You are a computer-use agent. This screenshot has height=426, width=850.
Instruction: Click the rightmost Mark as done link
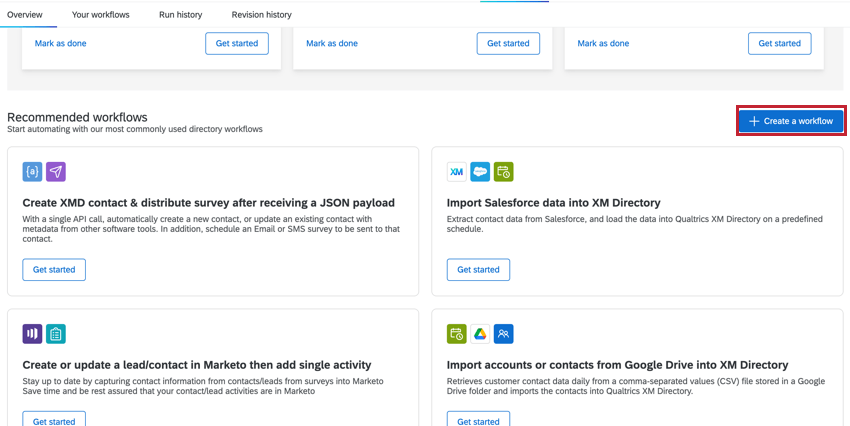pos(603,44)
